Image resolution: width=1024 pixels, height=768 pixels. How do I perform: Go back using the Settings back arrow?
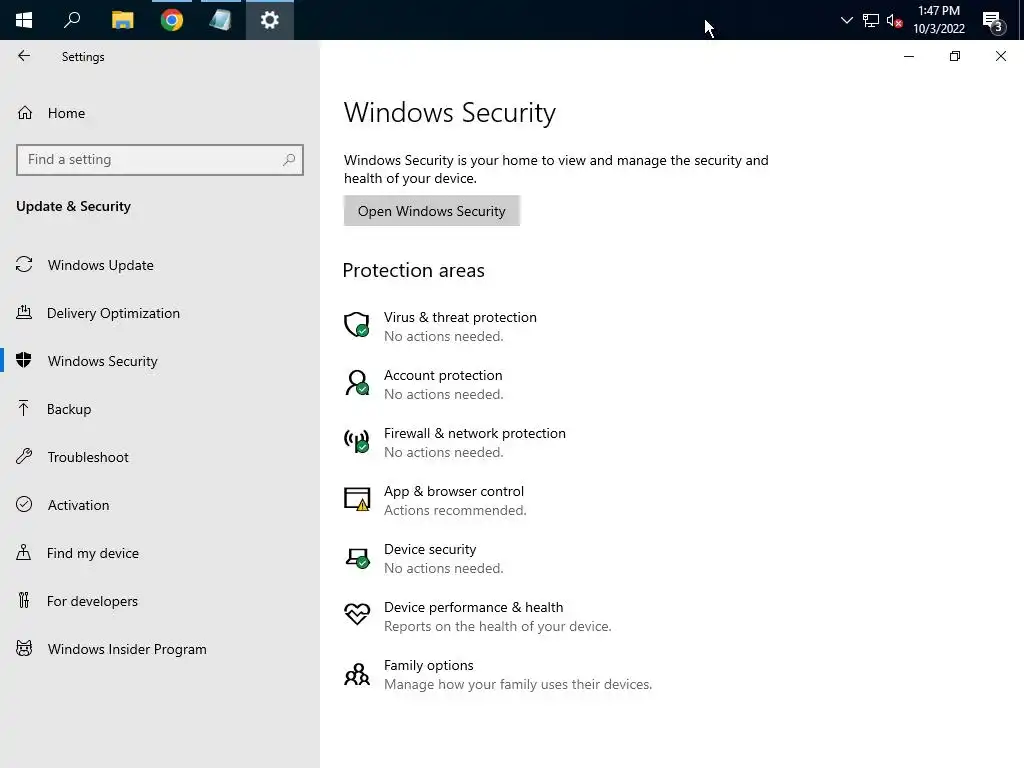pos(24,56)
